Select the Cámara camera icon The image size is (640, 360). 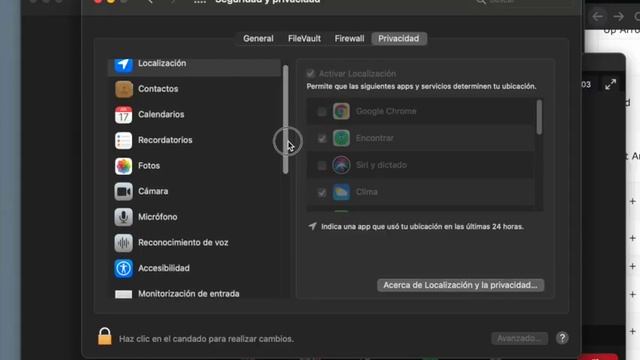pyautogui.click(x=123, y=192)
